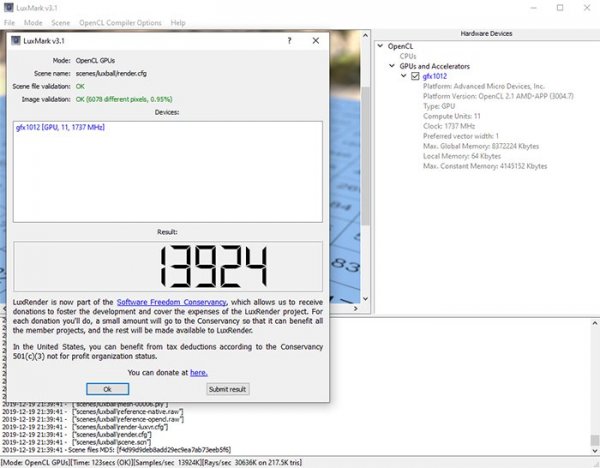Click 'Platform: Advanced Micro Devices' row
This screenshot has height=468, width=600.
pyautogui.click(x=484, y=86)
